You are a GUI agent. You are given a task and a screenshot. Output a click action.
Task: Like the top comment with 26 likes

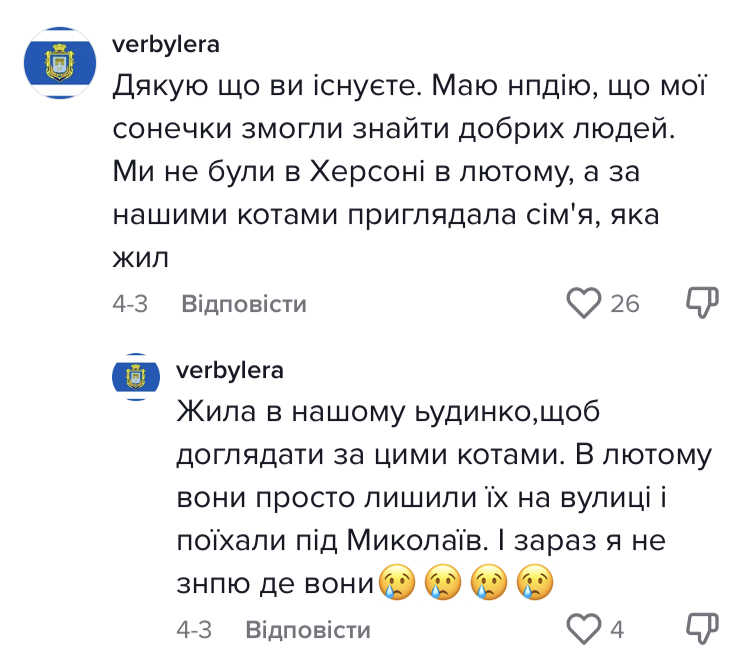point(583,303)
